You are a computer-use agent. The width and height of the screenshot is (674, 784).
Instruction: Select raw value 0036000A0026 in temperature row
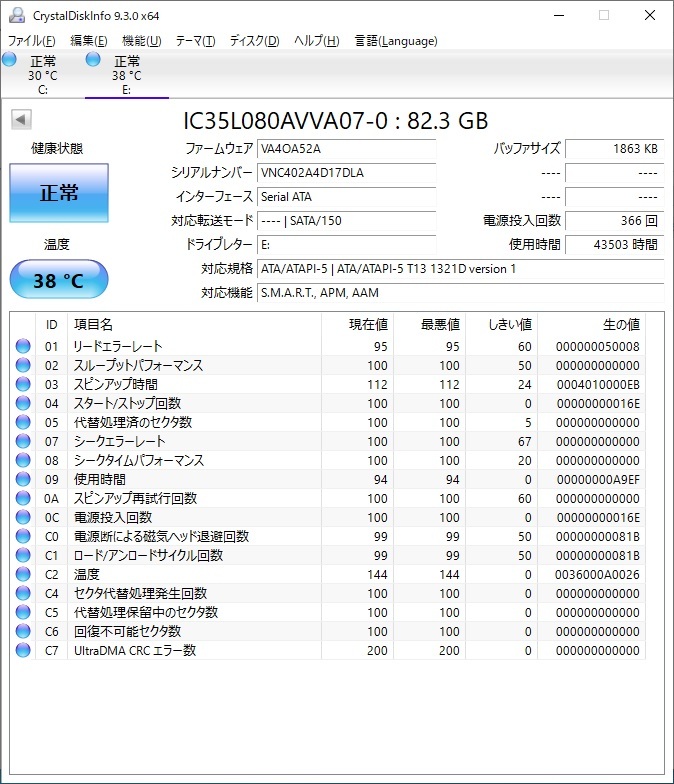[x=597, y=574]
